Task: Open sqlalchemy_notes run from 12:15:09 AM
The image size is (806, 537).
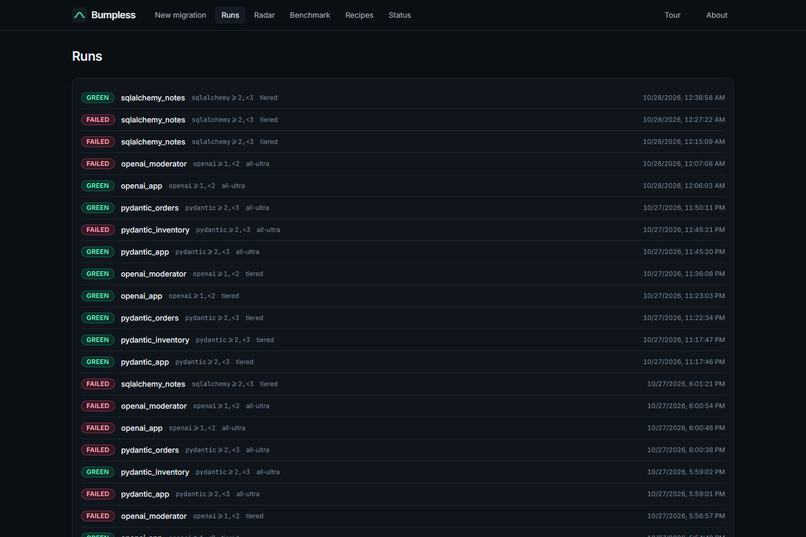Action: (403, 142)
